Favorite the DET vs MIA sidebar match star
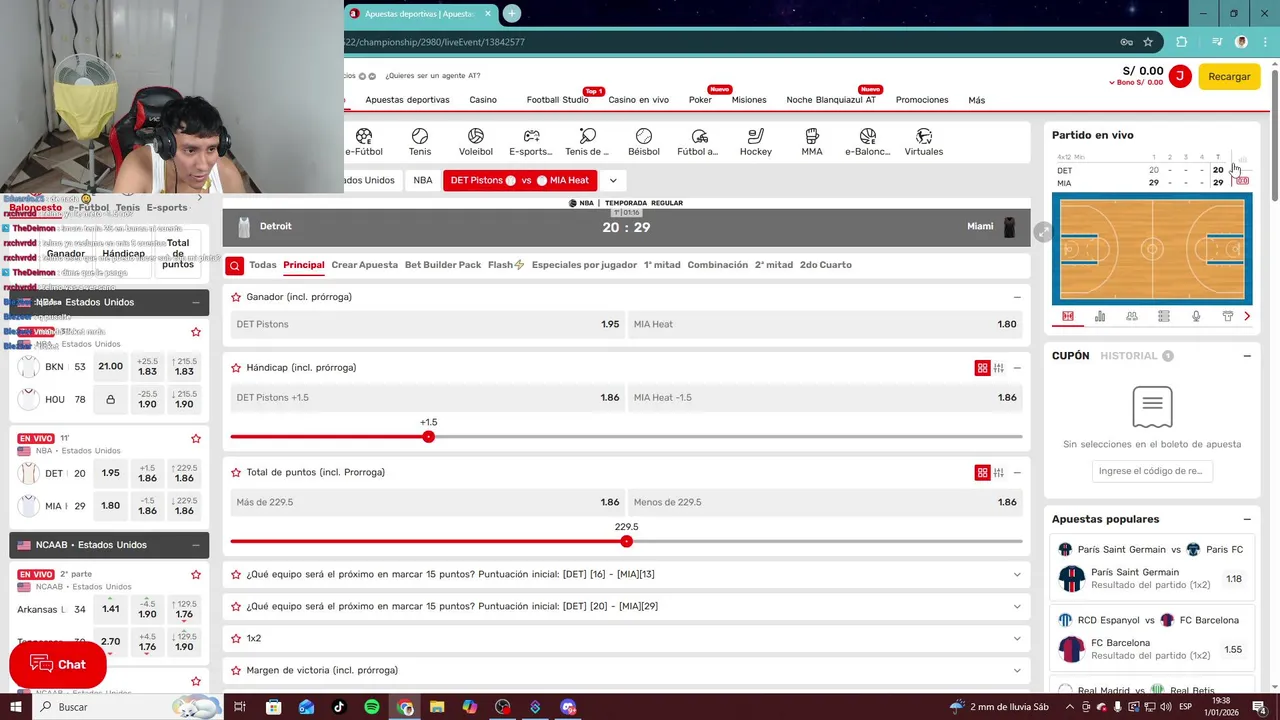This screenshot has height=720, width=1280. (x=196, y=439)
